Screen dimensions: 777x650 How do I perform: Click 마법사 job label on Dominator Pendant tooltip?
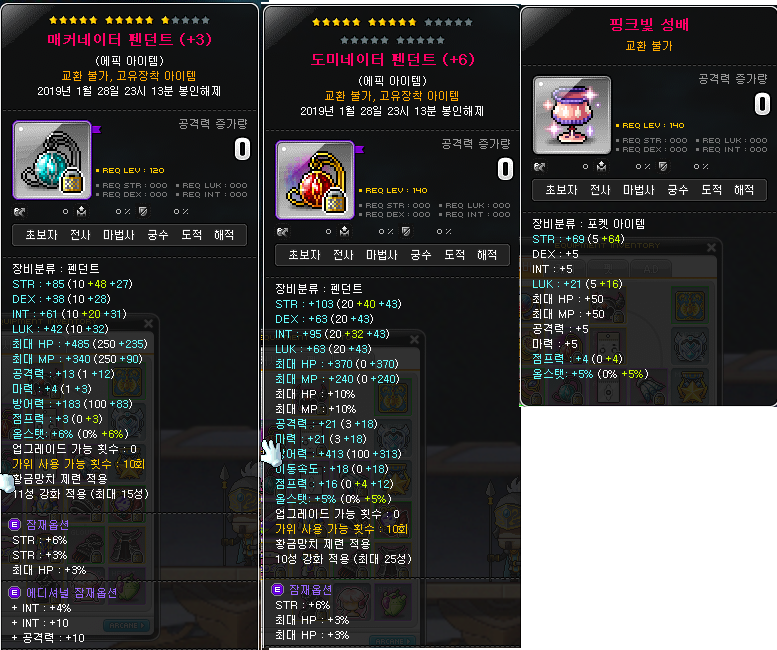coord(382,255)
